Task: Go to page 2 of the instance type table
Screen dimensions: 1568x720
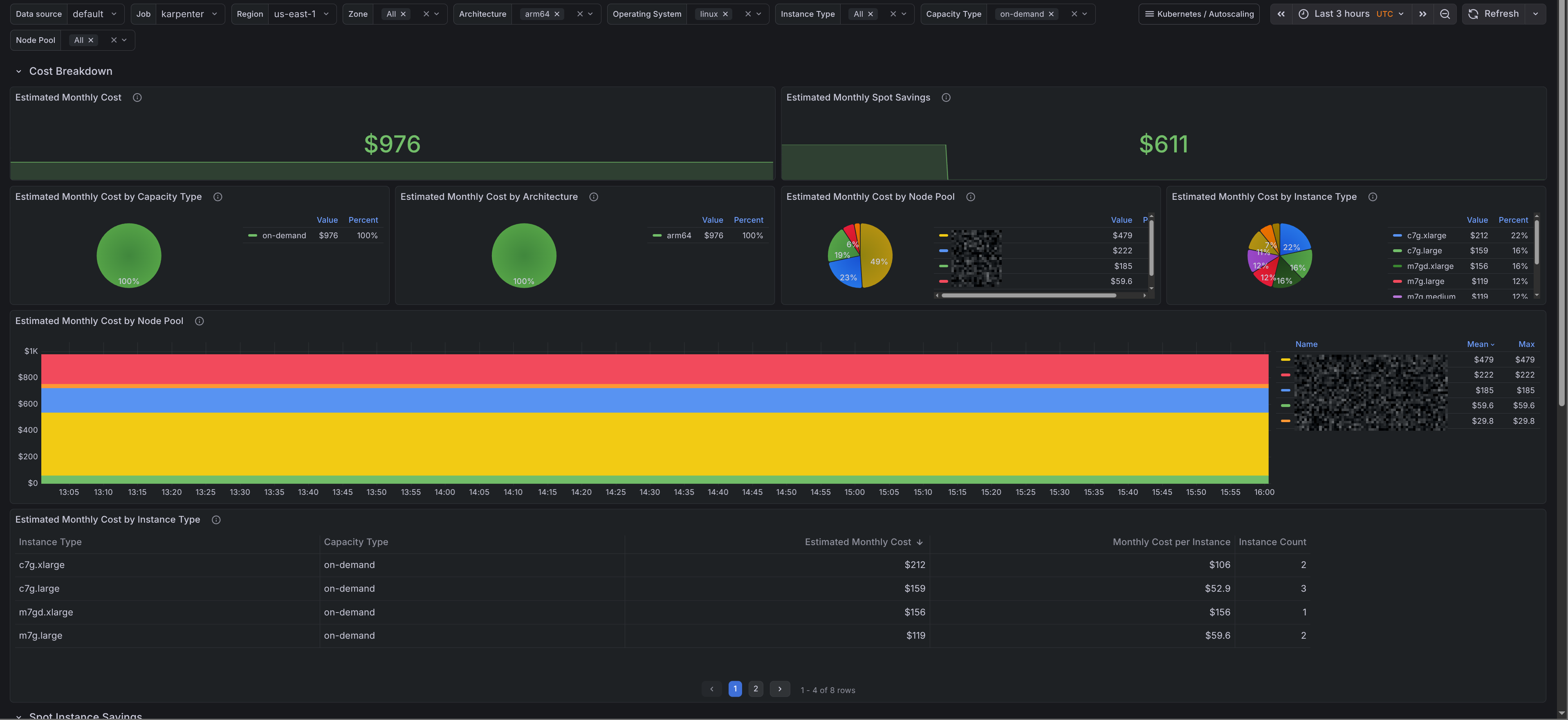Action: tap(756, 689)
